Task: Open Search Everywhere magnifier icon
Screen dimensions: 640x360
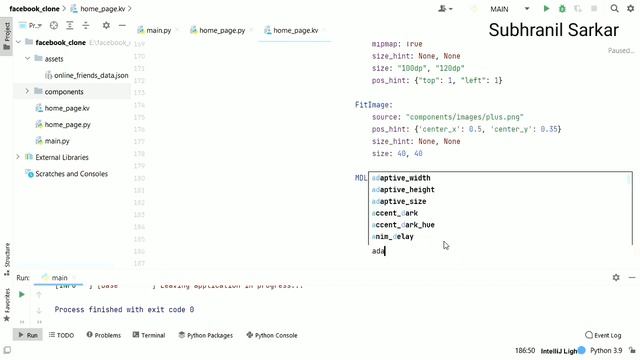Action: click(x=614, y=9)
